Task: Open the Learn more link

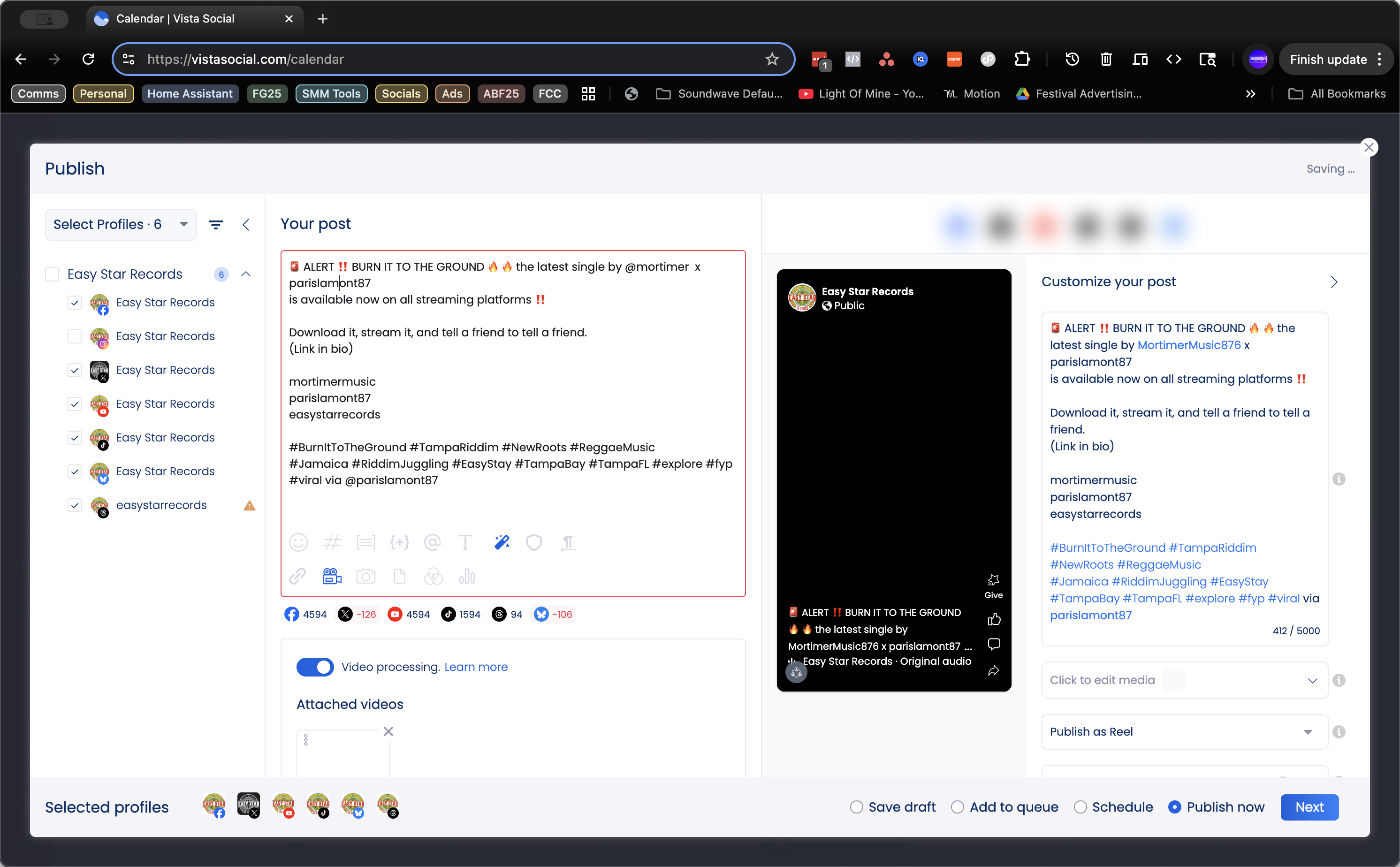Action: [476, 667]
